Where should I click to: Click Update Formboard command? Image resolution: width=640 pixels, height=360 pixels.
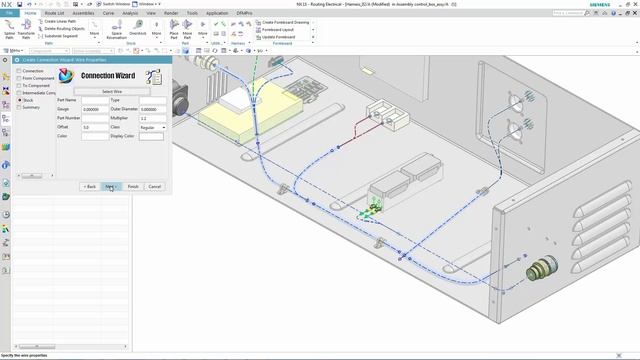pos(276,37)
